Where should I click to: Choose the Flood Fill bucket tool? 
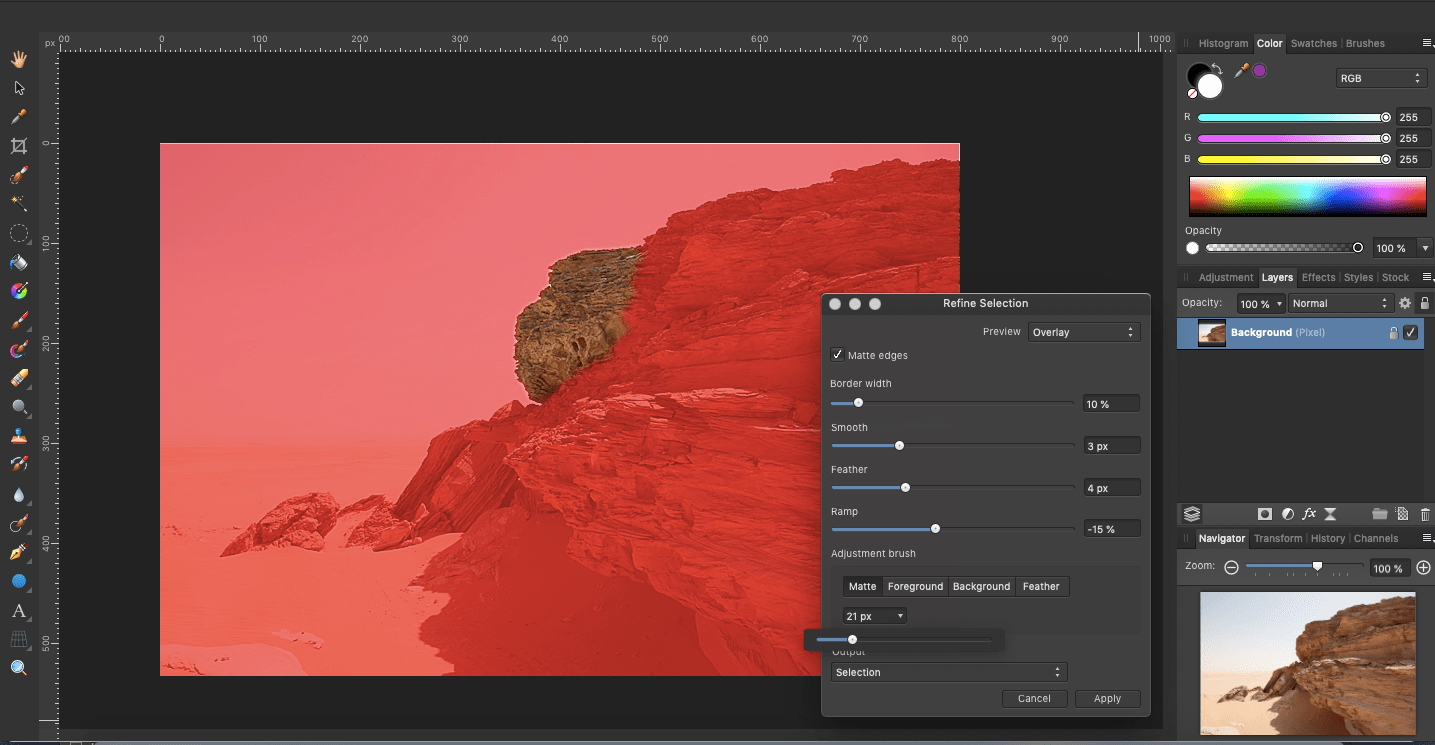point(18,263)
